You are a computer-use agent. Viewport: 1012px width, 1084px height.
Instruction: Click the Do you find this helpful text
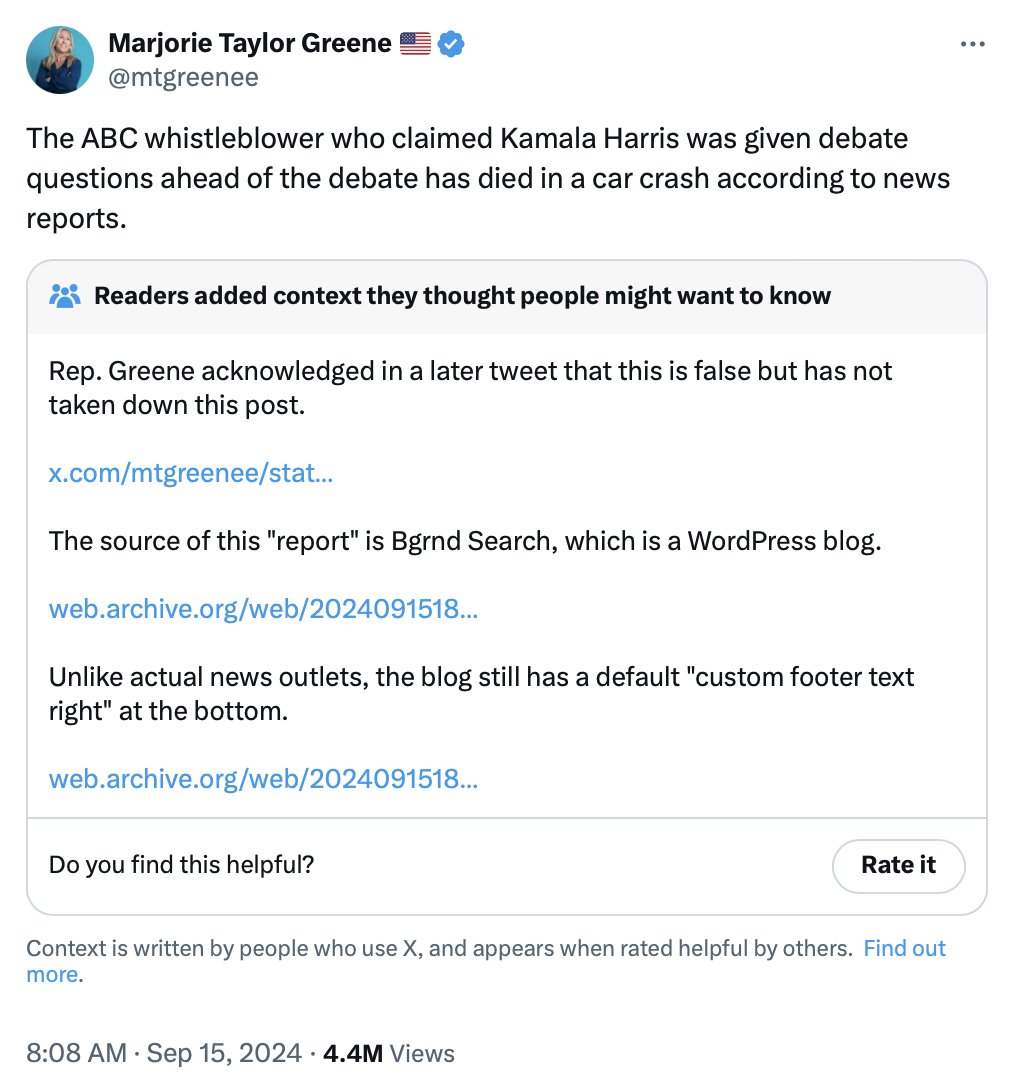(181, 864)
